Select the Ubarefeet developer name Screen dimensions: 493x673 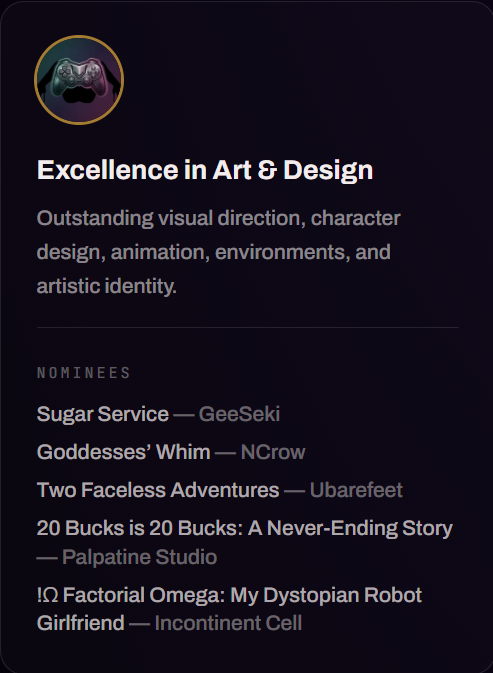point(356,490)
